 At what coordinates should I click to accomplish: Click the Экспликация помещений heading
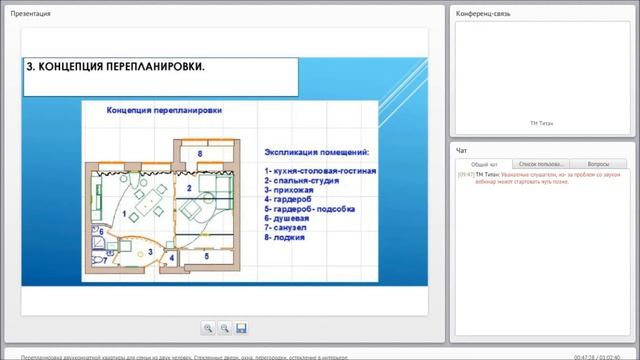[x=317, y=152]
